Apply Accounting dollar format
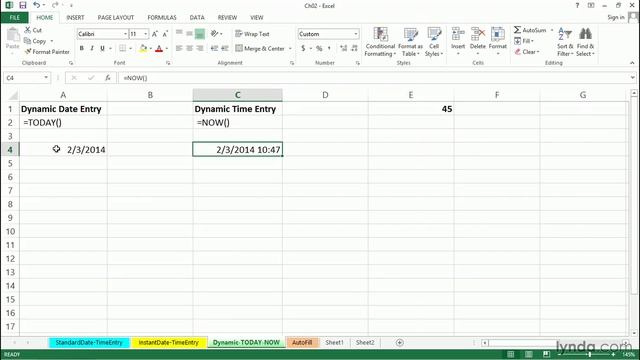This screenshot has width=640, height=360. pyautogui.click(x=303, y=49)
